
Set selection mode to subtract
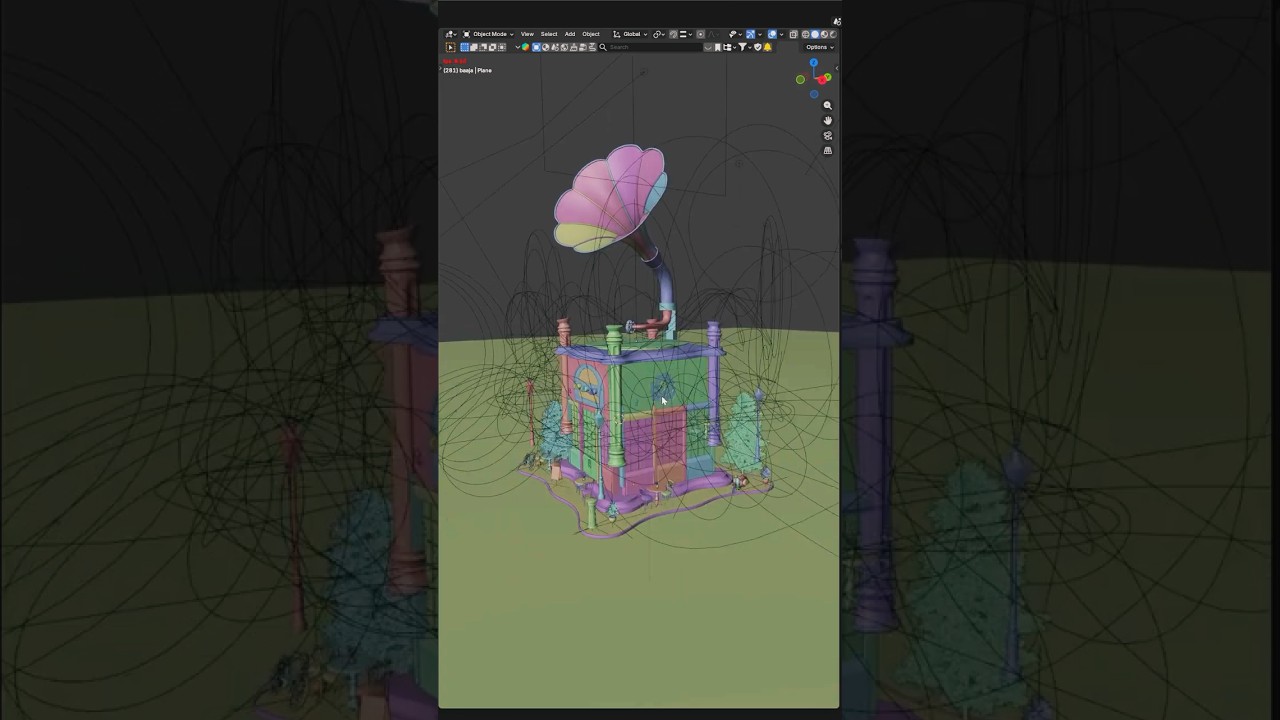click(x=483, y=47)
